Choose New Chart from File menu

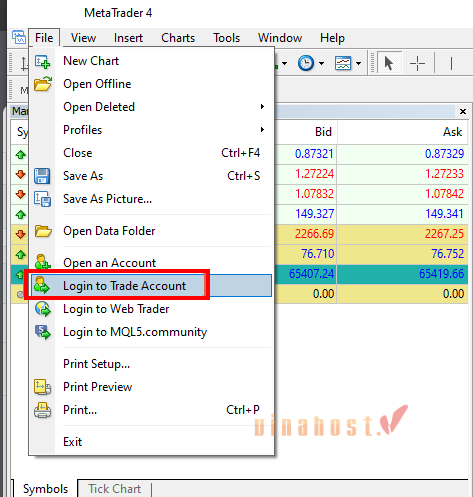tap(151, 61)
